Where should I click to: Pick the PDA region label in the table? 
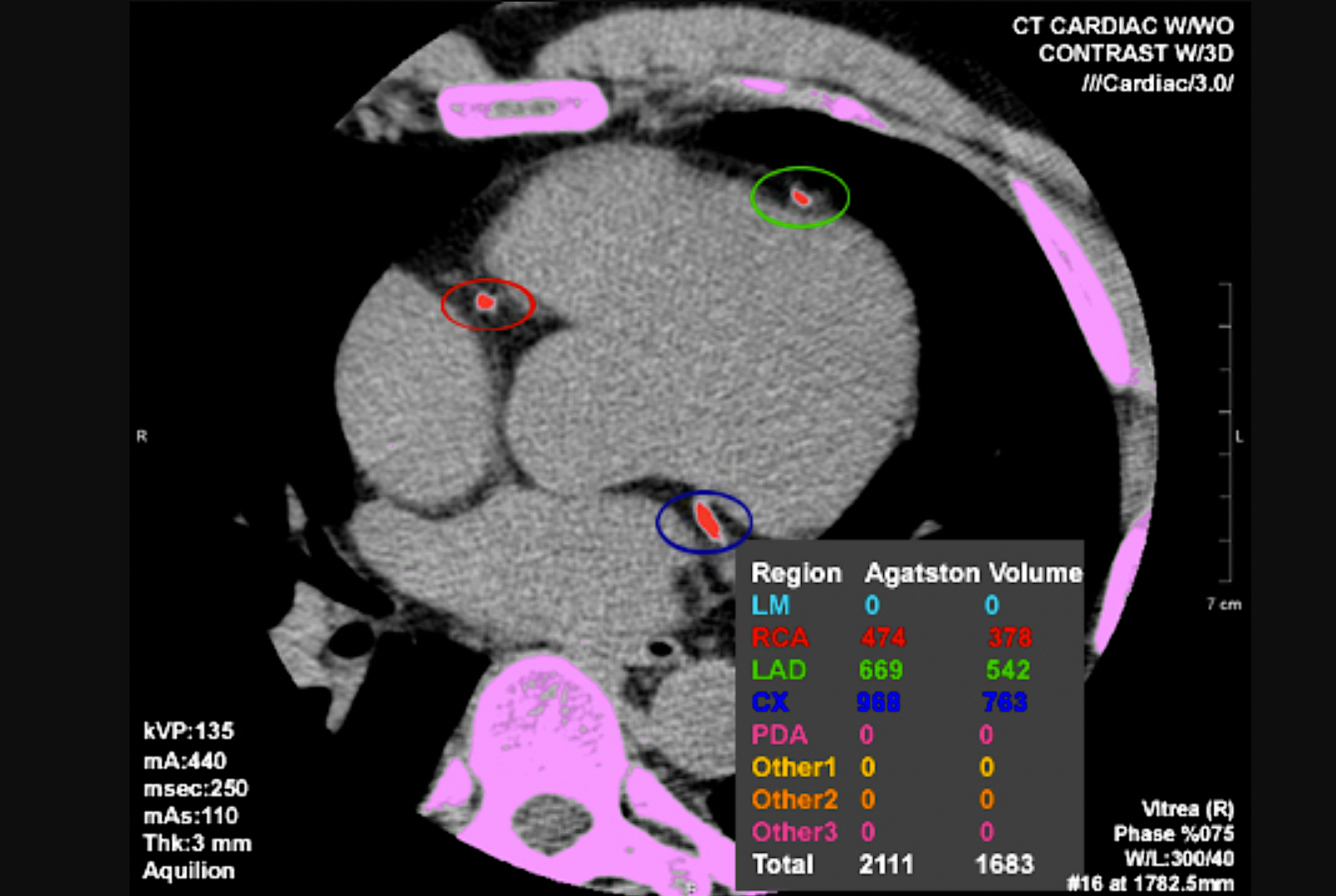click(x=779, y=735)
